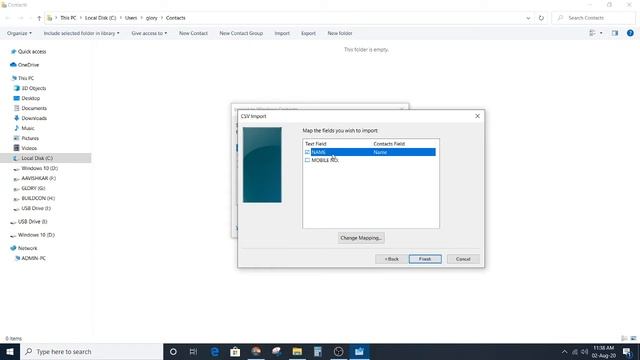The image size is (640, 360).
Task: Open Microsoft Store from taskbar
Action: point(235,351)
